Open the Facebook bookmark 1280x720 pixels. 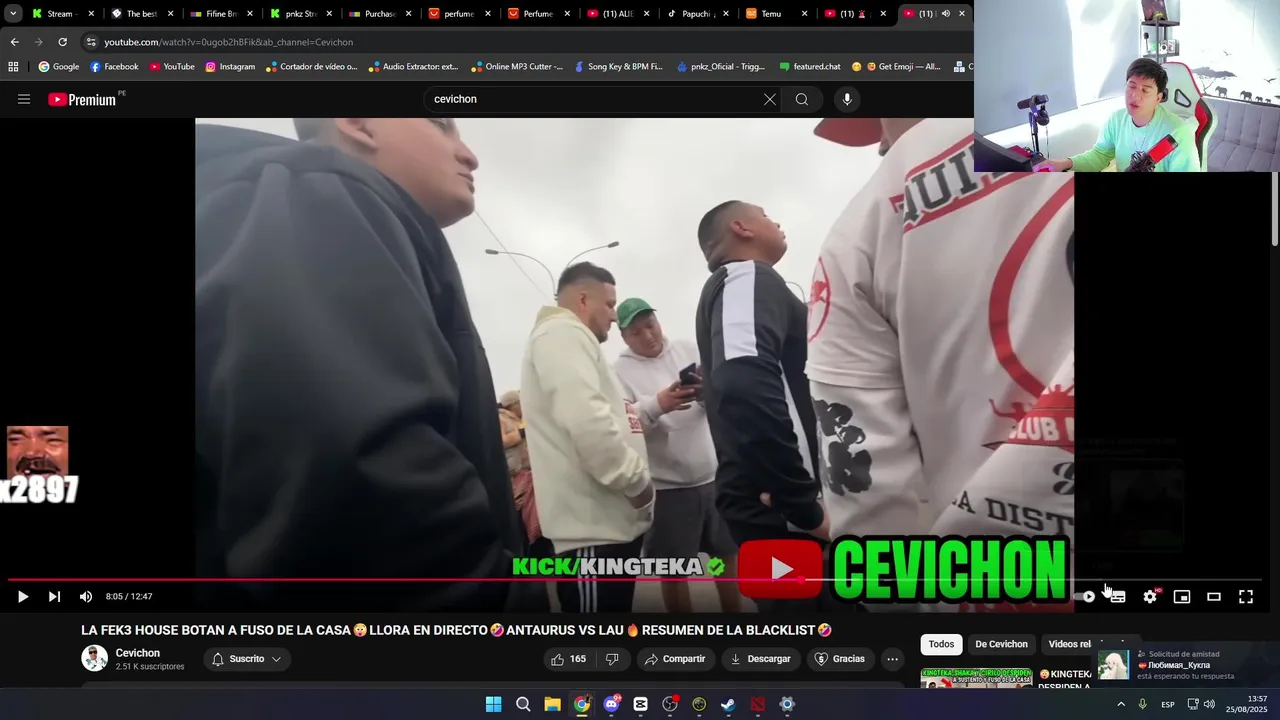(114, 67)
